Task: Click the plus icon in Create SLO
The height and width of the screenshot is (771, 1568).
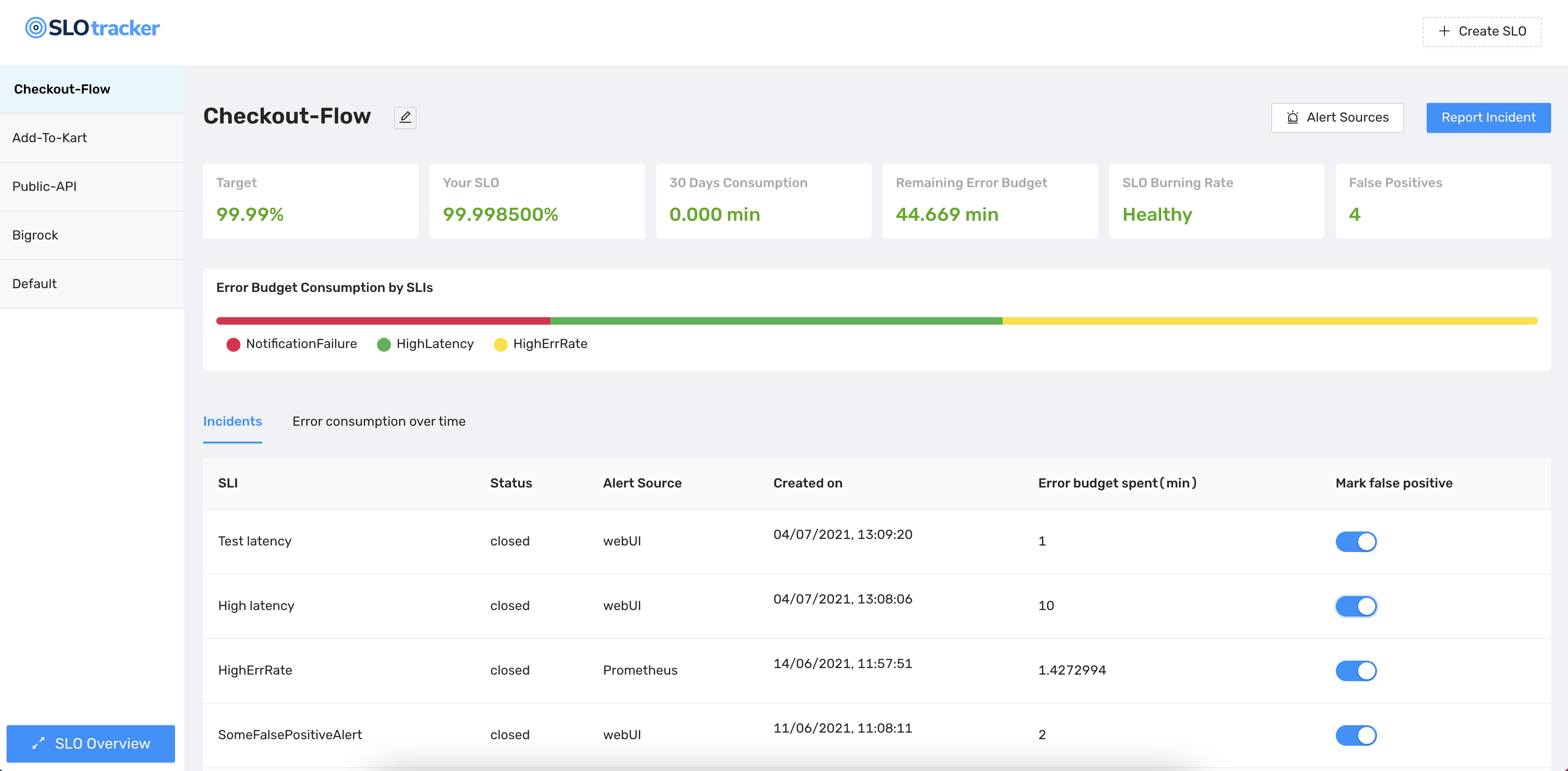Action: point(1444,31)
